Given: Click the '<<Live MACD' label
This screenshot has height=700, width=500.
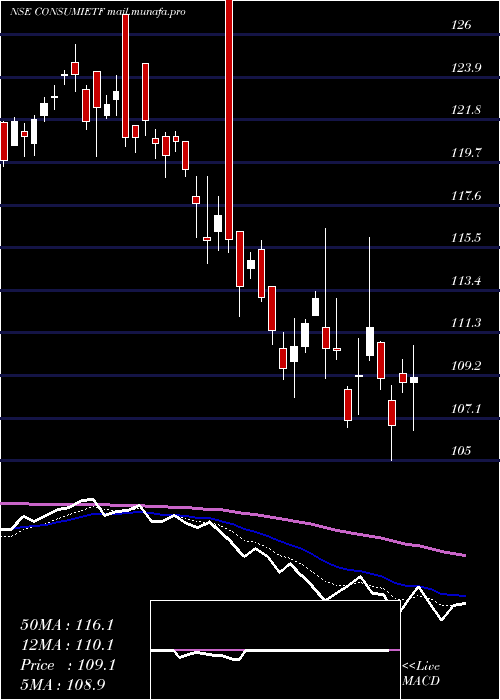Looking at the screenshot, I should [x=421, y=674].
